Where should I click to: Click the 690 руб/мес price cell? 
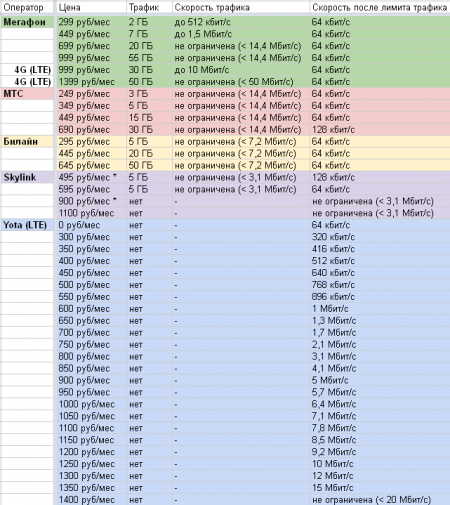(x=91, y=129)
